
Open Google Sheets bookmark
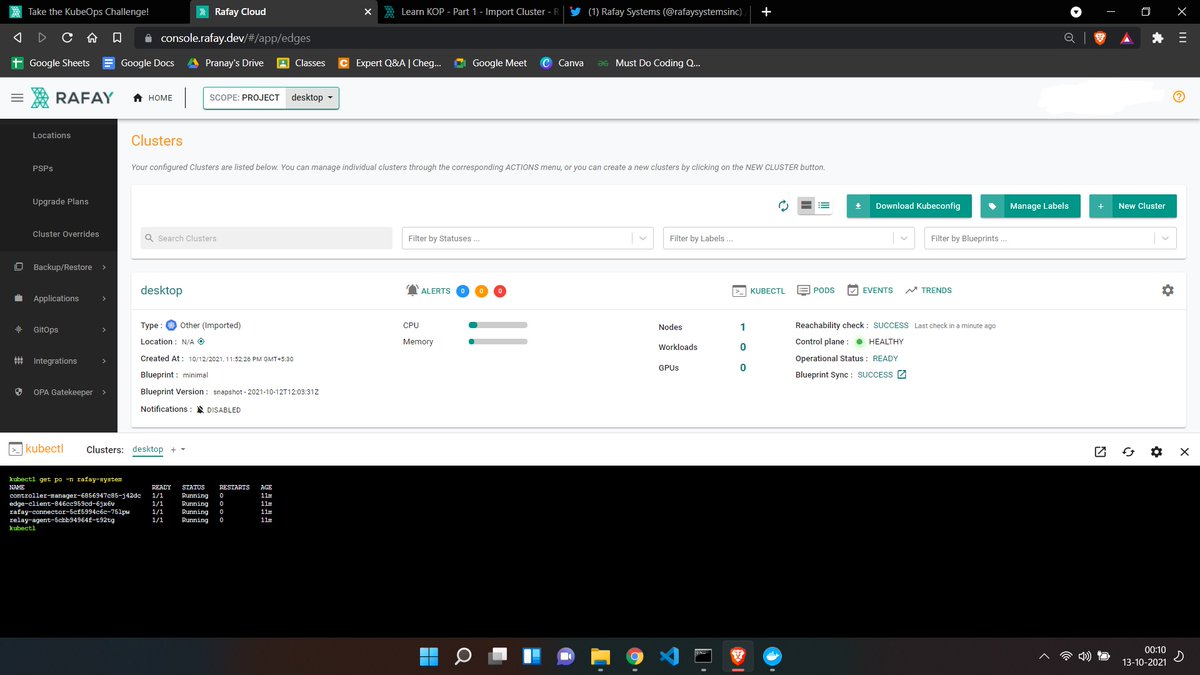point(50,62)
